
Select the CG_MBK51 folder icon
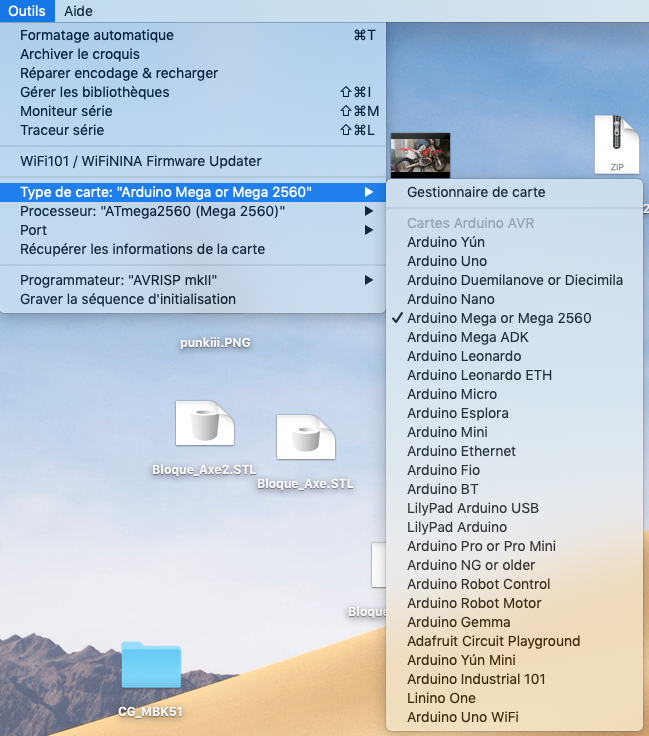(x=151, y=665)
